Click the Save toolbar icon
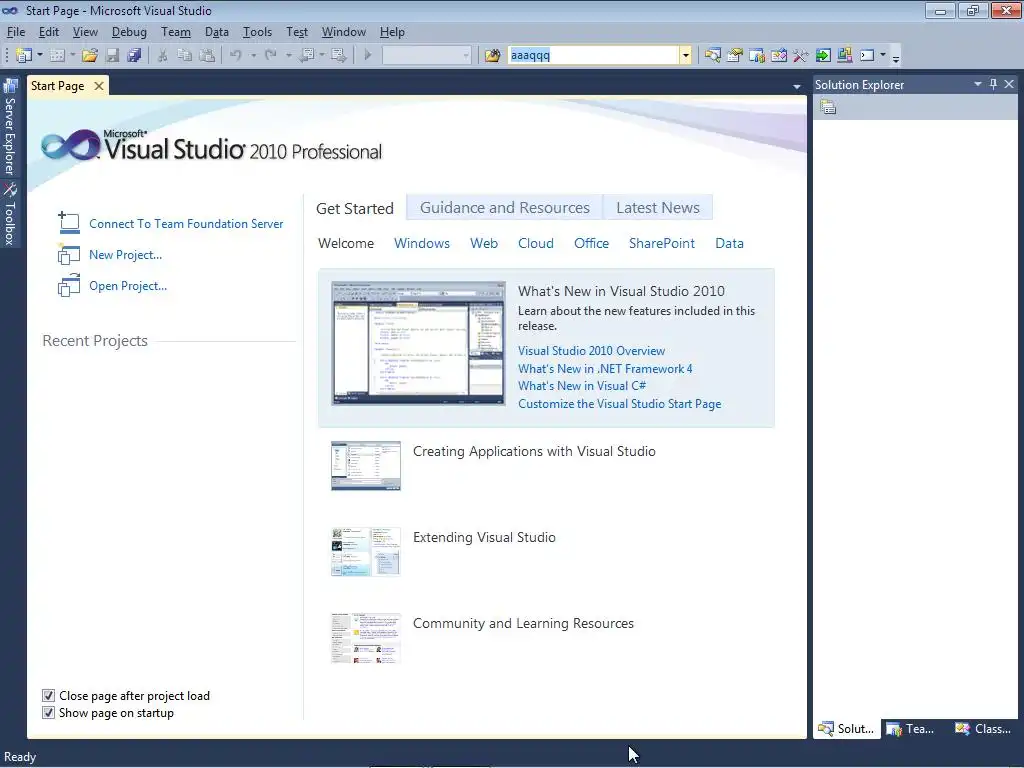Screen dimensions: 1024x768 coord(112,56)
